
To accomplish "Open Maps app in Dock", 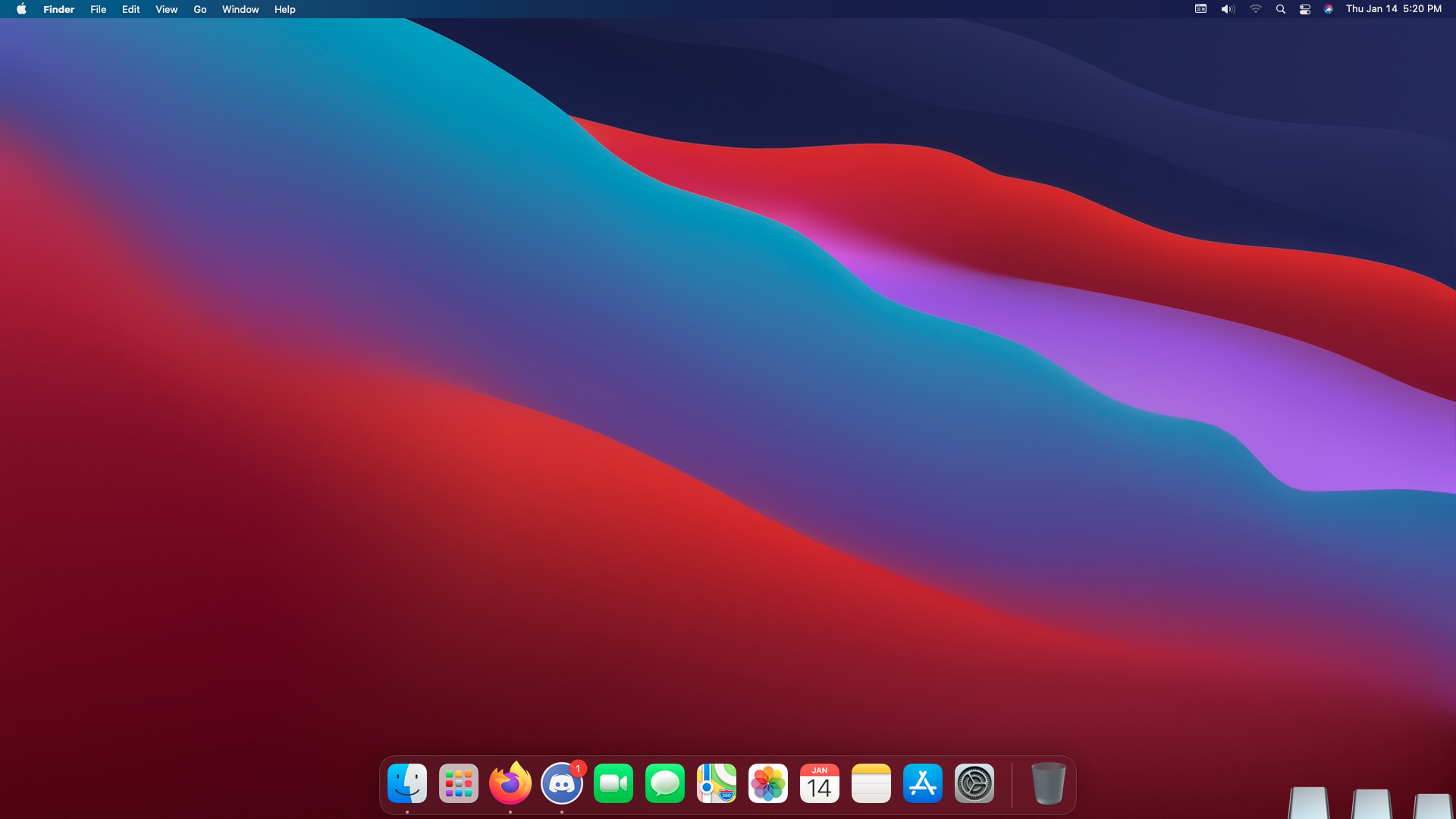I will [x=717, y=783].
